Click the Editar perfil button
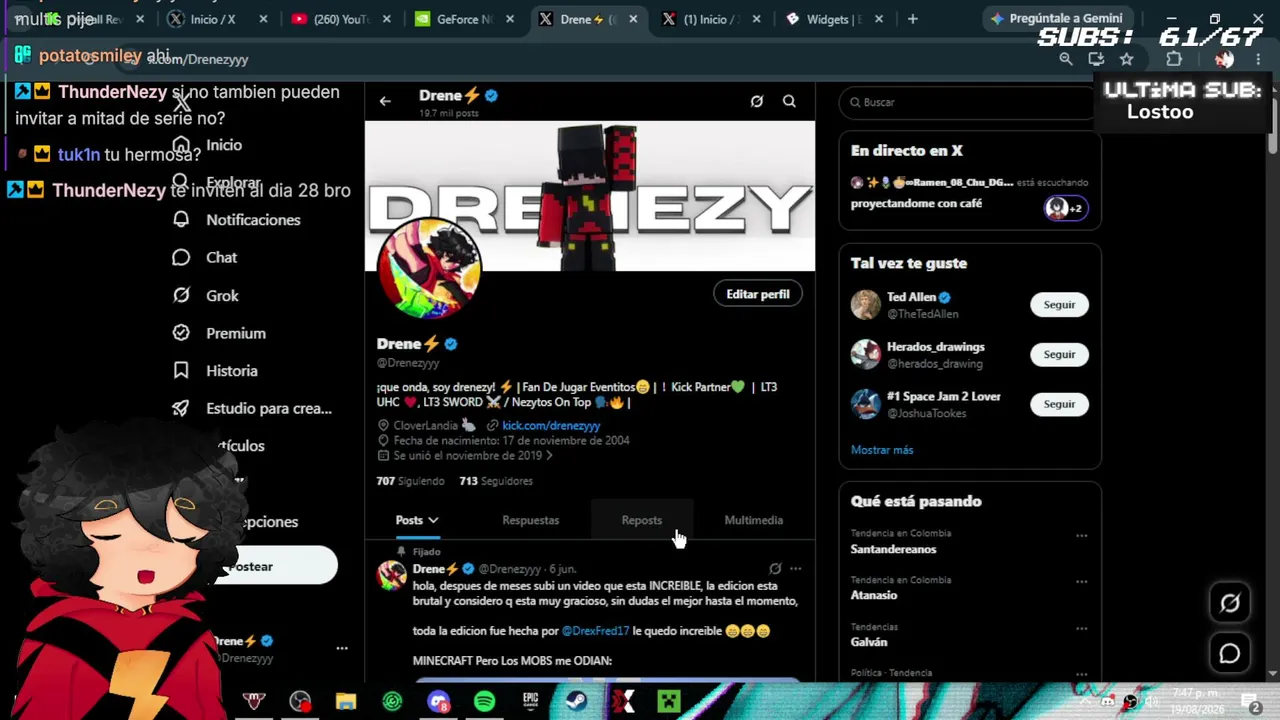The height and width of the screenshot is (720, 1280). pyautogui.click(x=758, y=294)
